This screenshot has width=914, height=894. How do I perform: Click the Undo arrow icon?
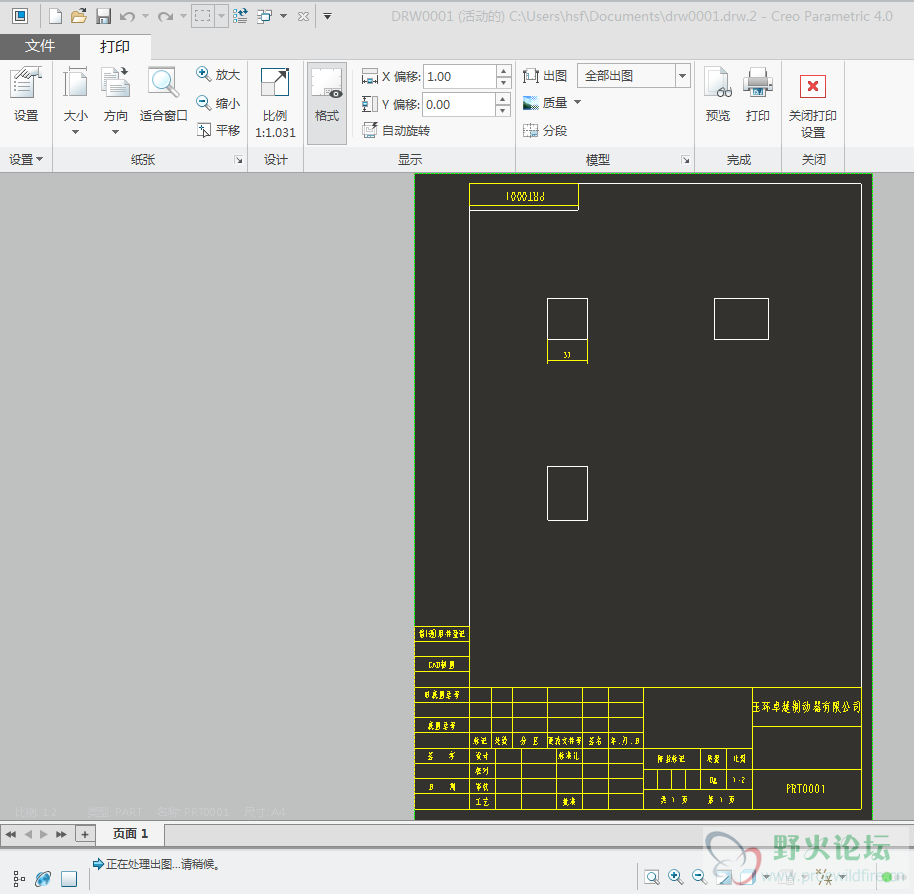coord(126,16)
